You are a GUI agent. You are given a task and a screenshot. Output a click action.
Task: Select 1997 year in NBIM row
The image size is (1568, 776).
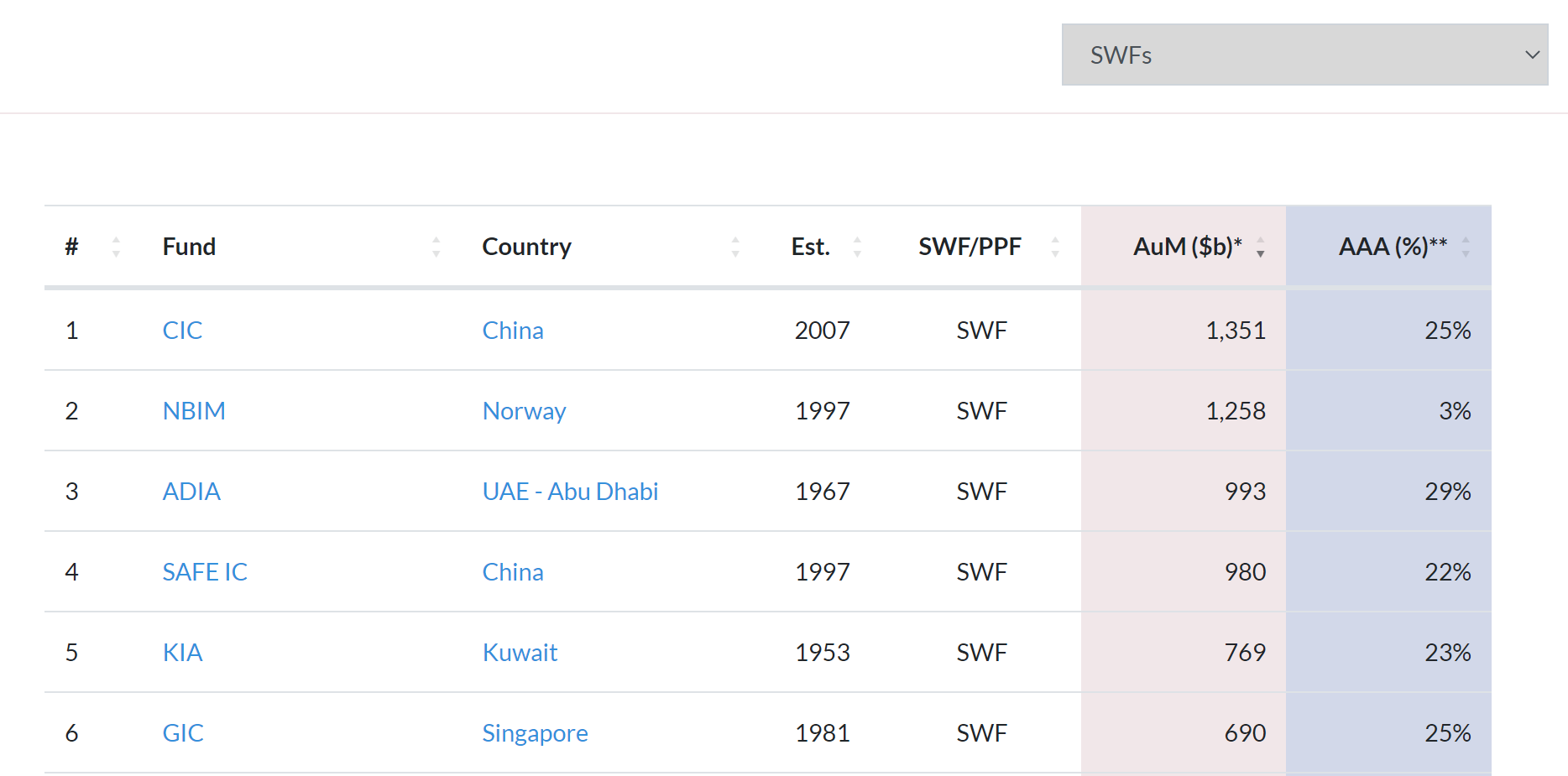point(823,410)
